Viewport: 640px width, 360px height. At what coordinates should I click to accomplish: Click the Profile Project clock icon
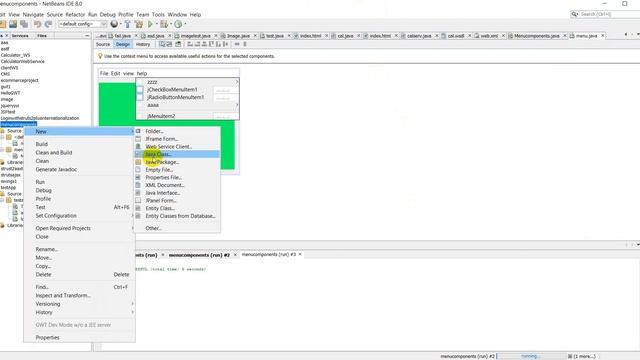click(x=178, y=24)
